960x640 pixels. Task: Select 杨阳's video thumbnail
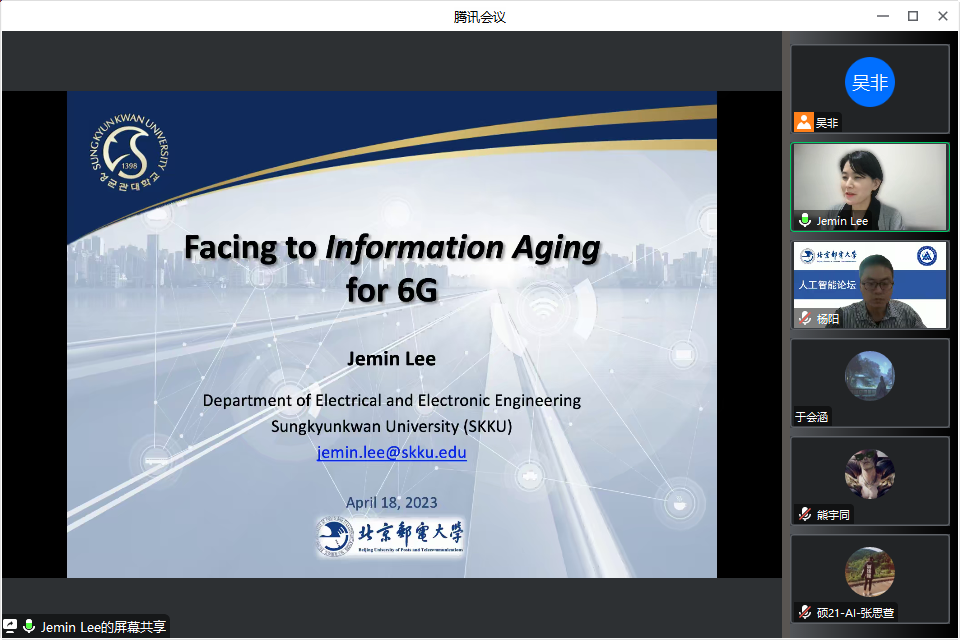pos(870,285)
